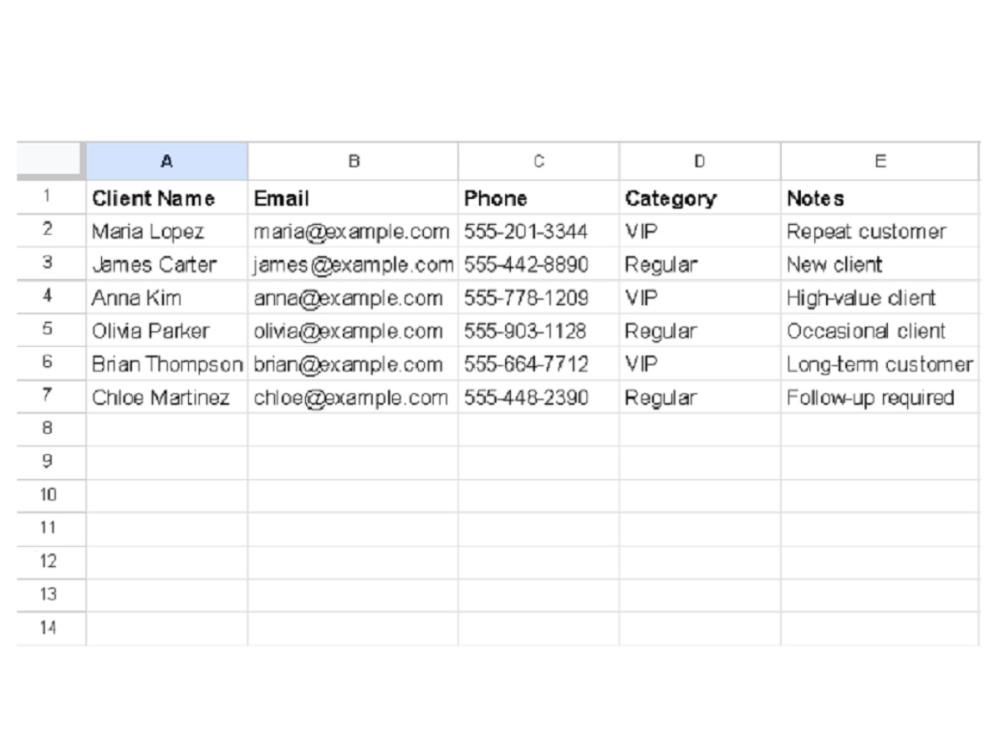Select row 1 header
This screenshot has width=1000, height=750.
[50, 197]
